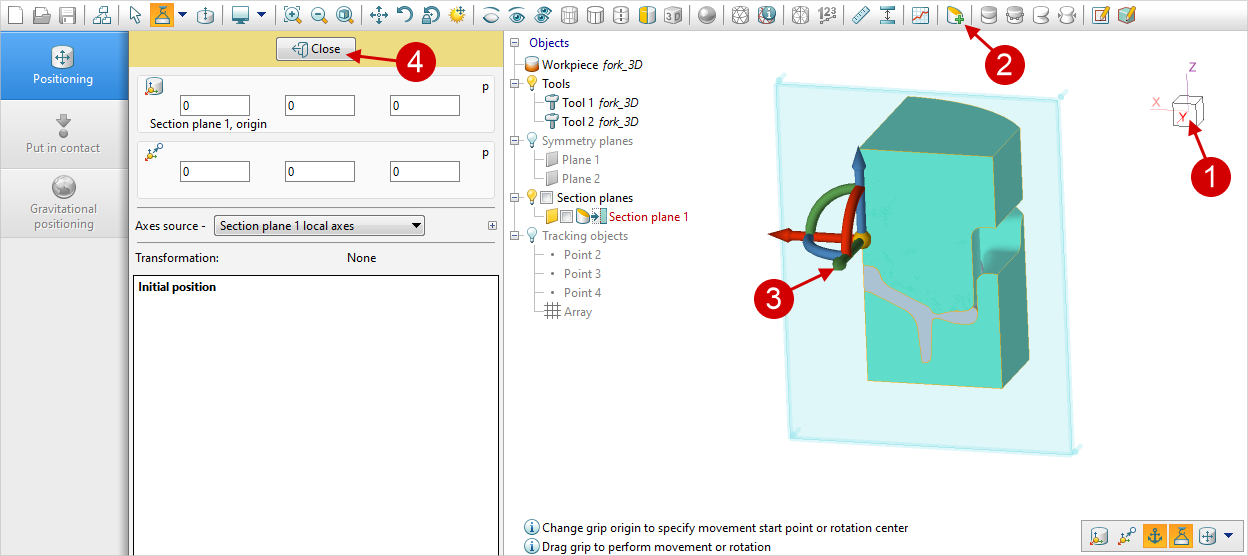
Task: Toggle the Tools lightbulb visibility
Action: pyautogui.click(x=531, y=84)
